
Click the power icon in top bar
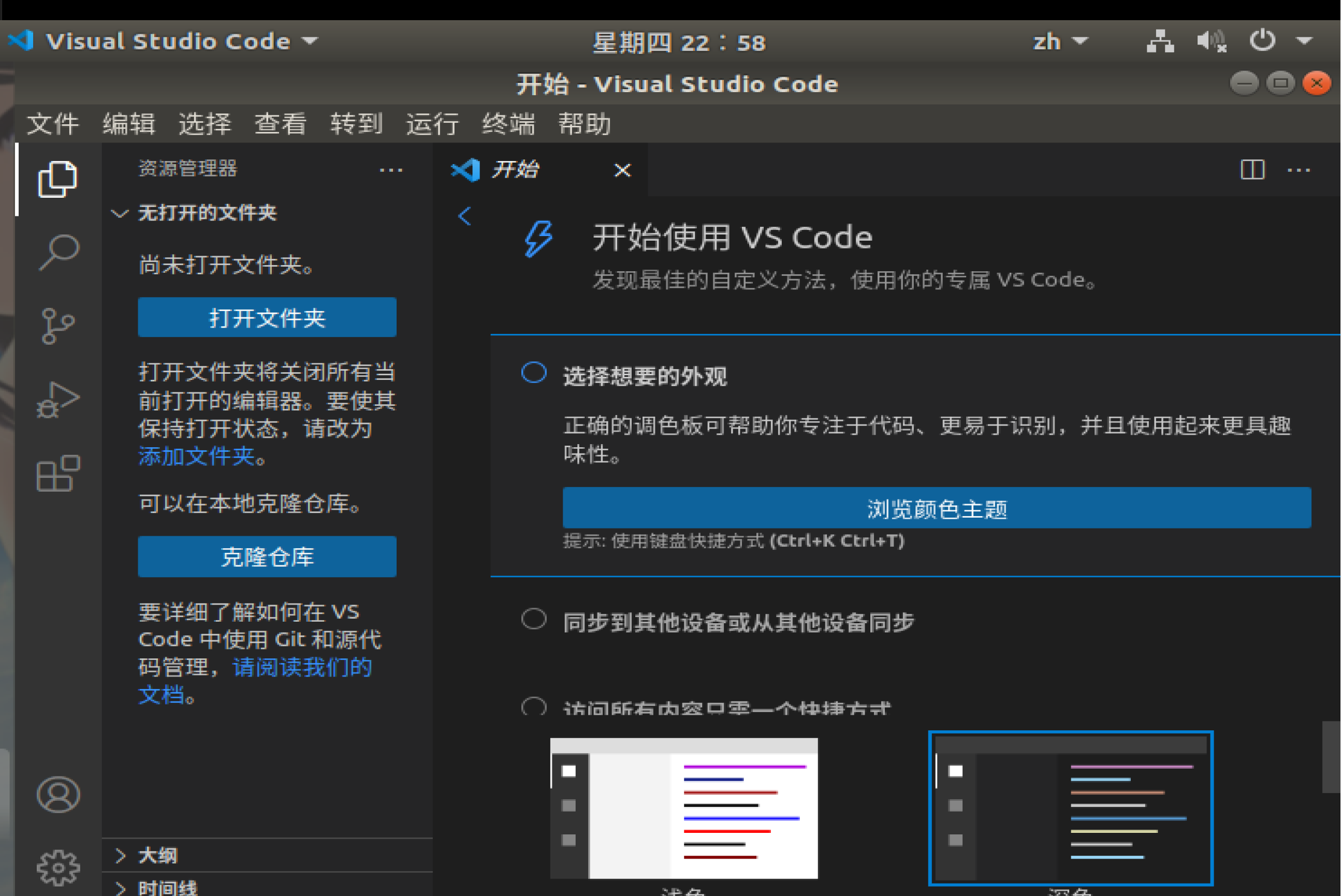coord(1262,41)
